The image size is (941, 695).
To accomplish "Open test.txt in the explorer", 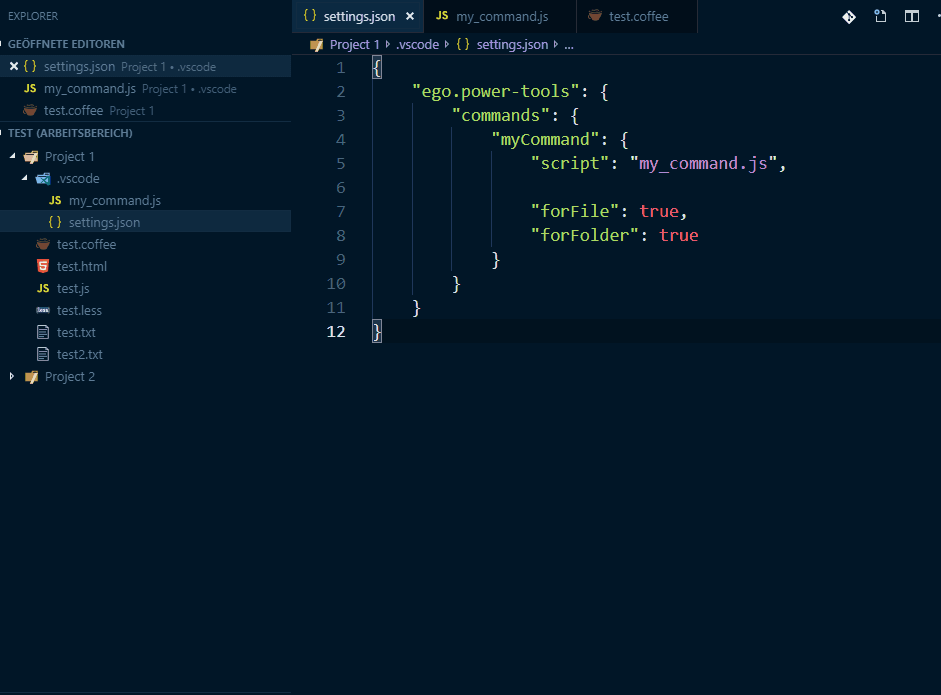I will click(x=145, y=332).
